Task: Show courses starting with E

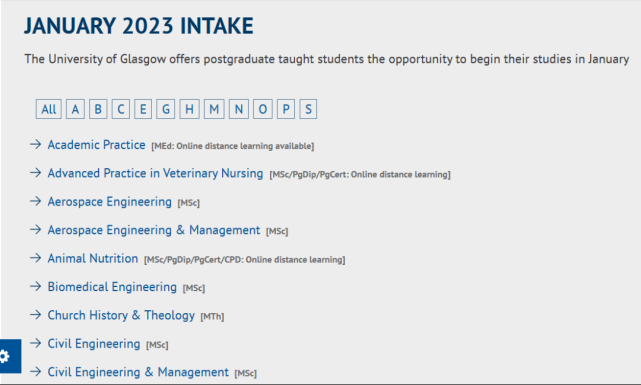Action: [x=143, y=109]
